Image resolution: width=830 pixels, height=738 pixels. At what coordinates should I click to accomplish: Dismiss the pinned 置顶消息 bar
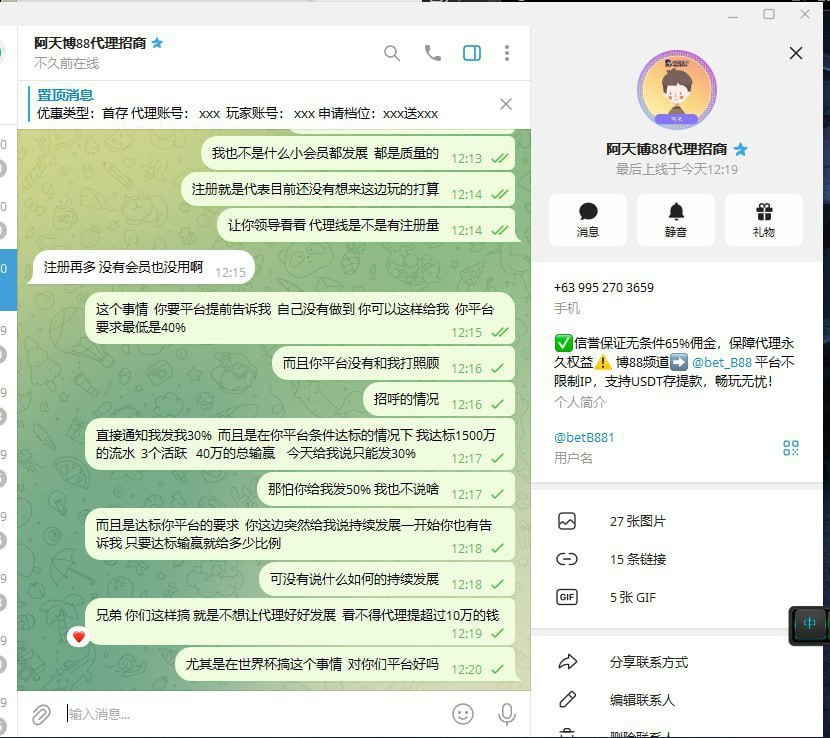[x=505, y=103]
